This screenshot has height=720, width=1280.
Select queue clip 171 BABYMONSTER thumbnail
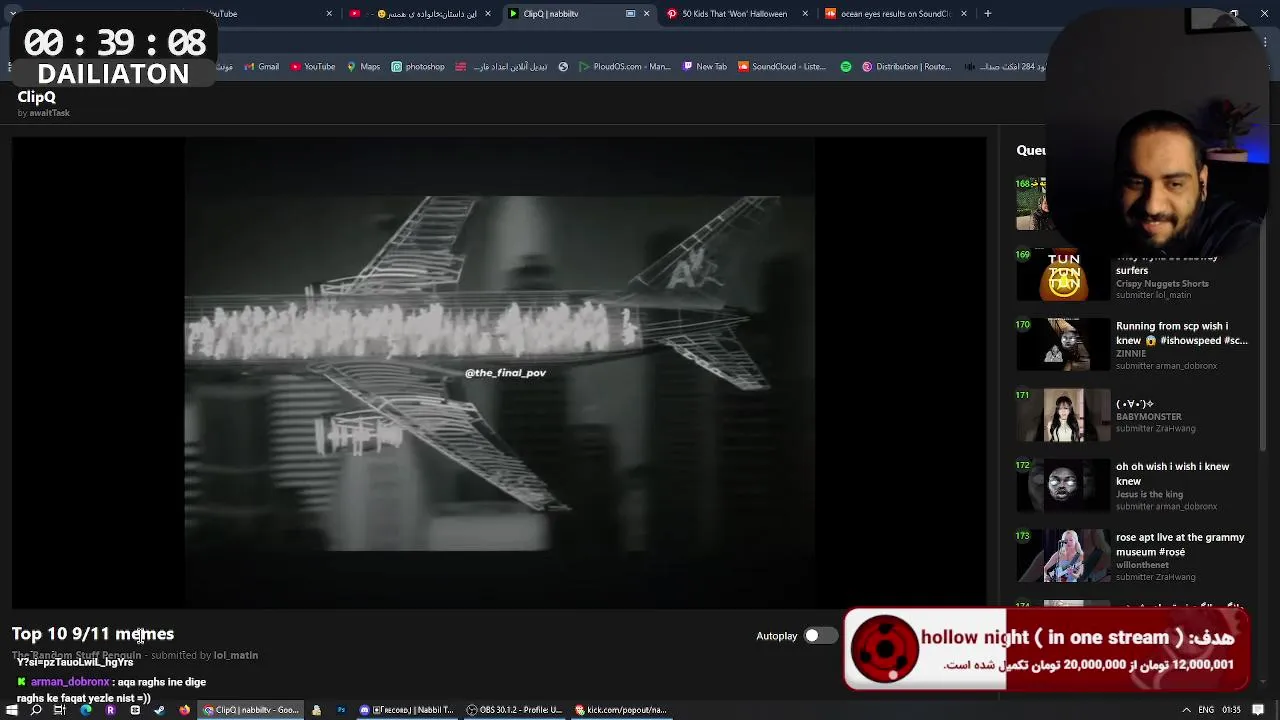pos(1063,415)
